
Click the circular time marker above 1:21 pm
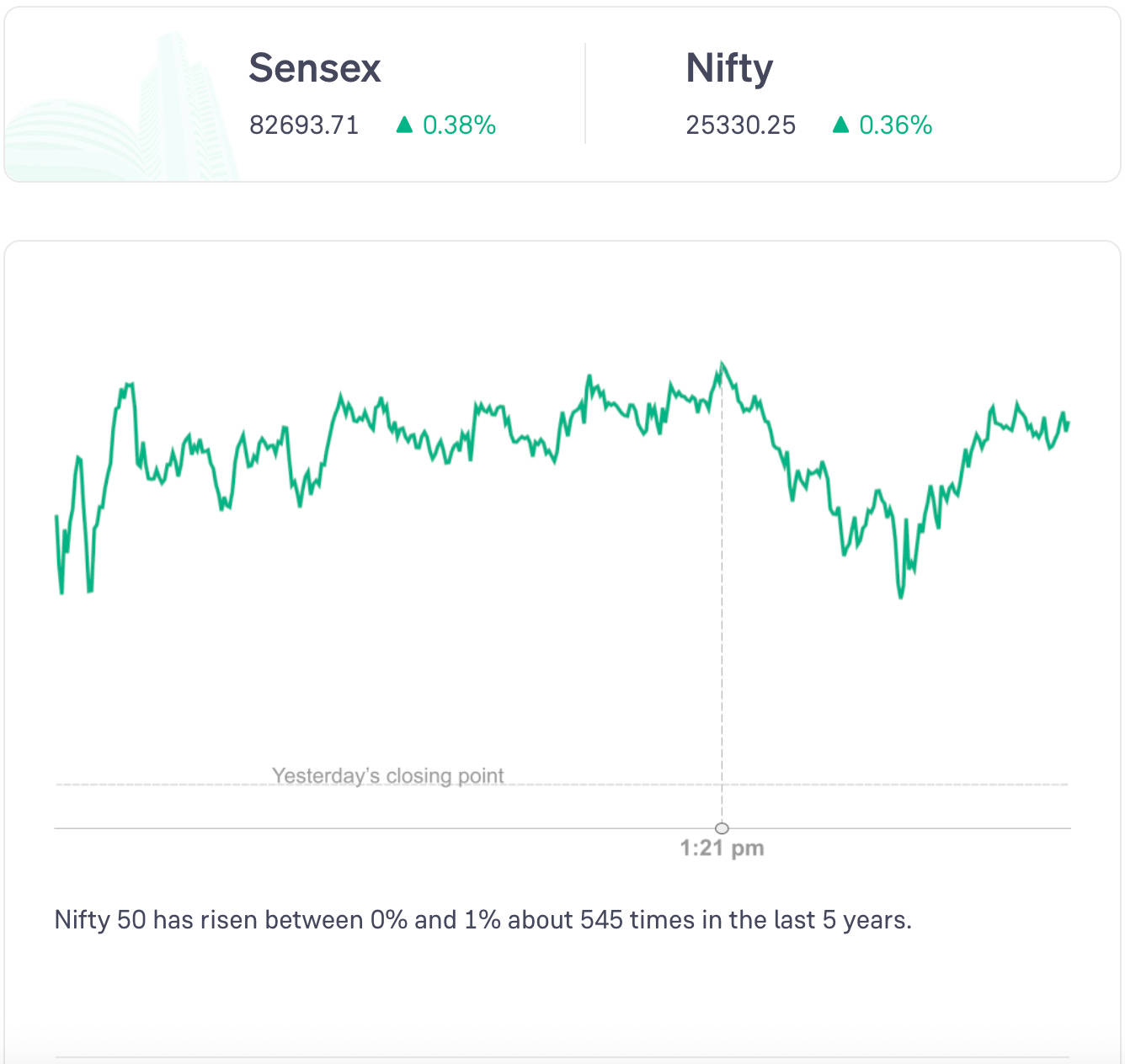coord(722,828)
